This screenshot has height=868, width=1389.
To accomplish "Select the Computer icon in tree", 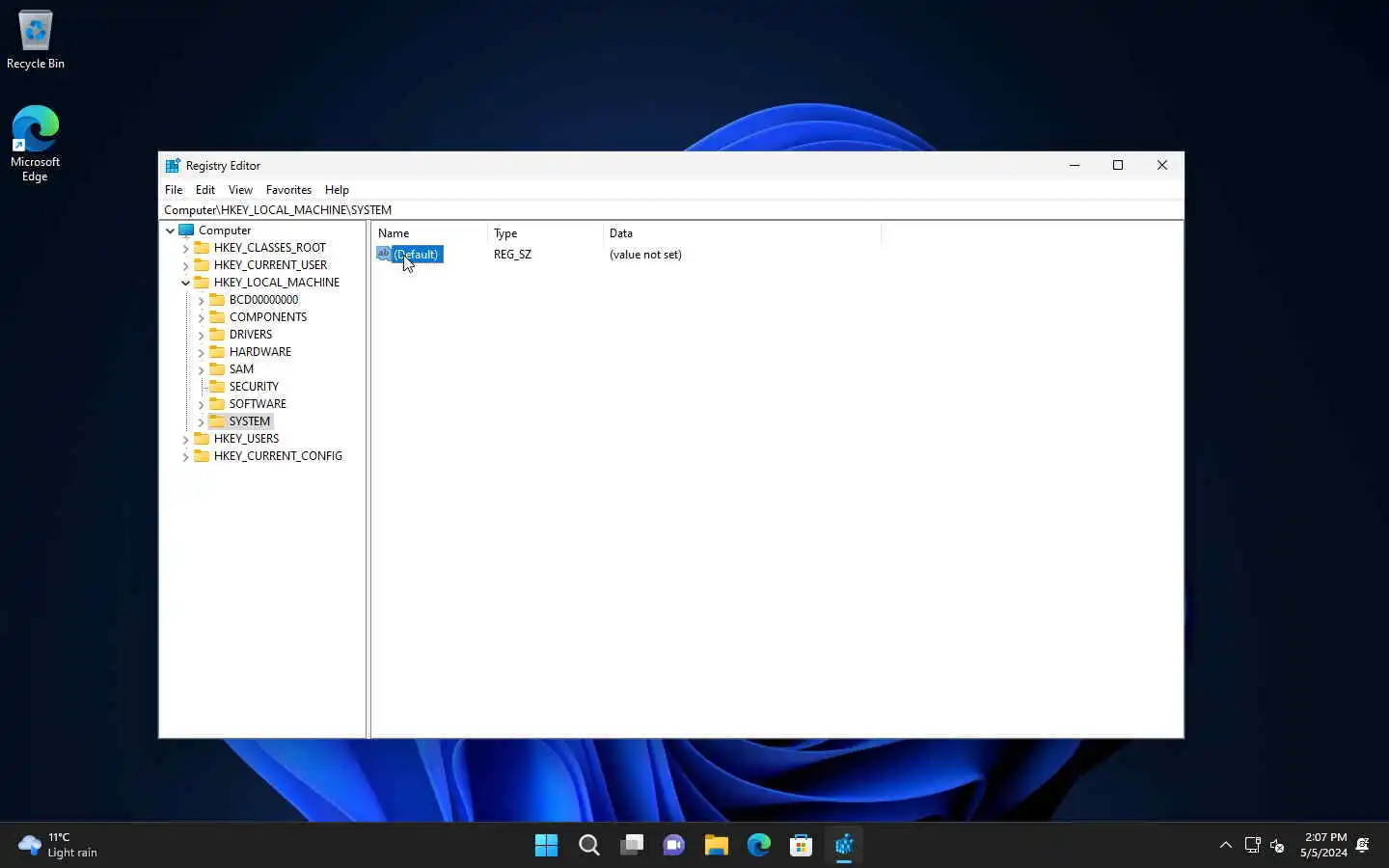I will [x=187, y=231].
